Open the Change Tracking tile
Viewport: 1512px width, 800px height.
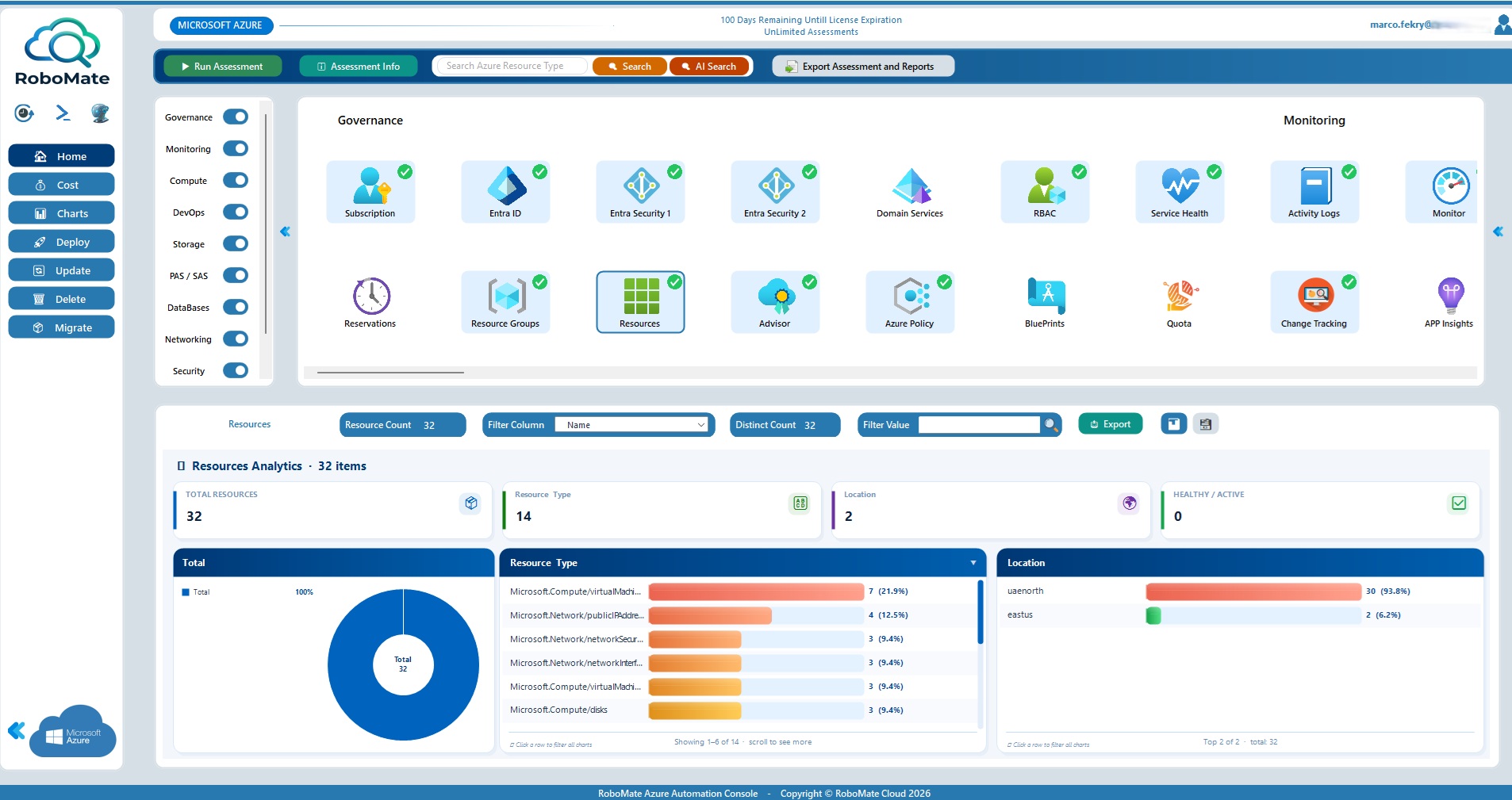click(x=1314, y=302)
